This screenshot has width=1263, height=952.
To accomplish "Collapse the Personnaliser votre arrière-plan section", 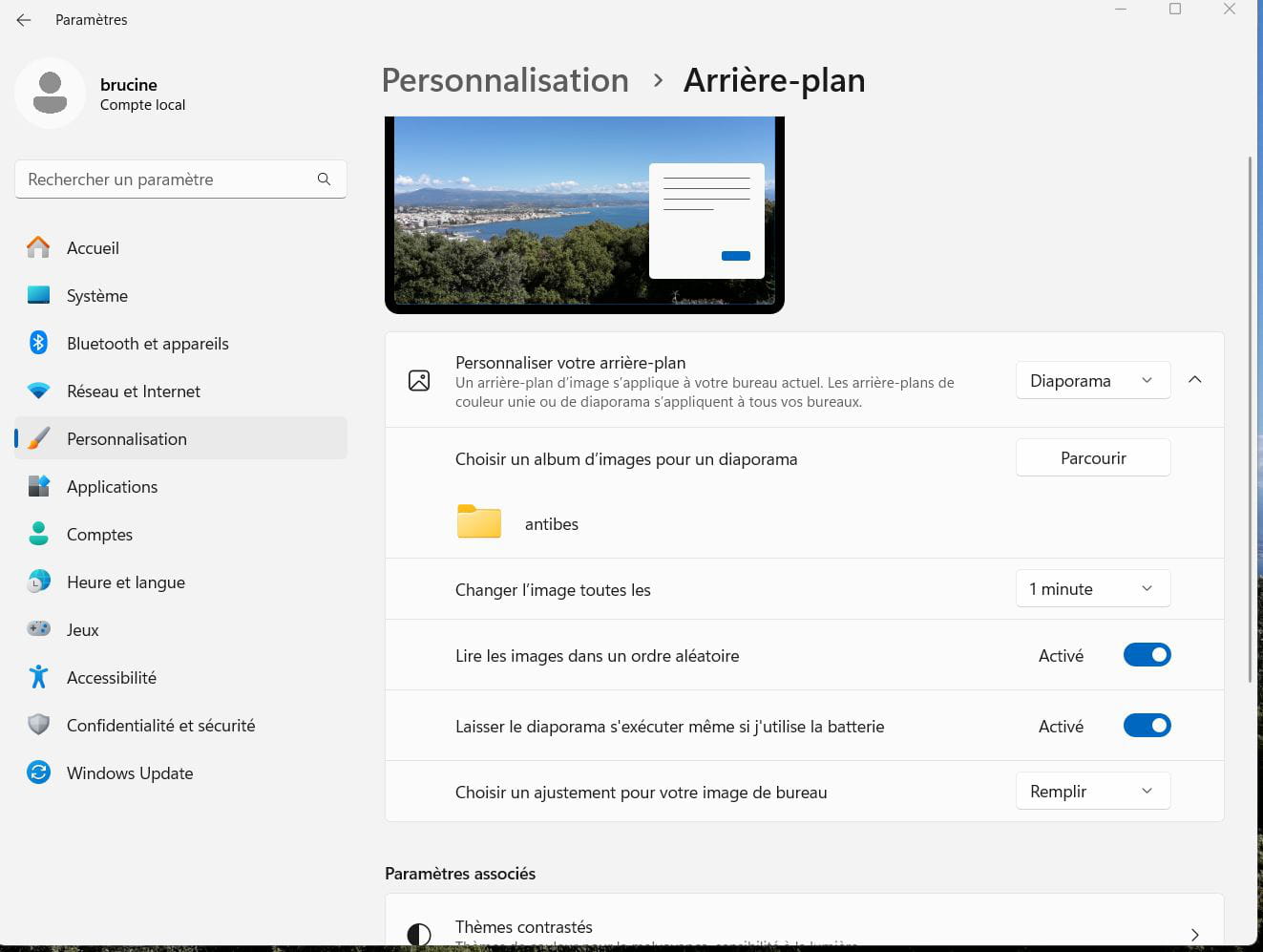I will tap(1194, 380).
